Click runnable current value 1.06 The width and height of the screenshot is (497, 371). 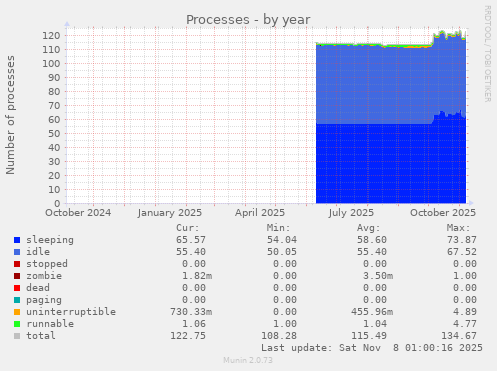[194, 324]
